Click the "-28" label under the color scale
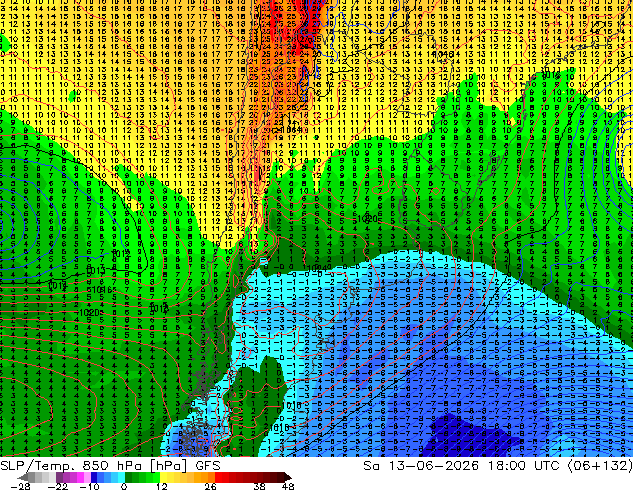This screenshot has width=634, height=490. coord(20,486)
